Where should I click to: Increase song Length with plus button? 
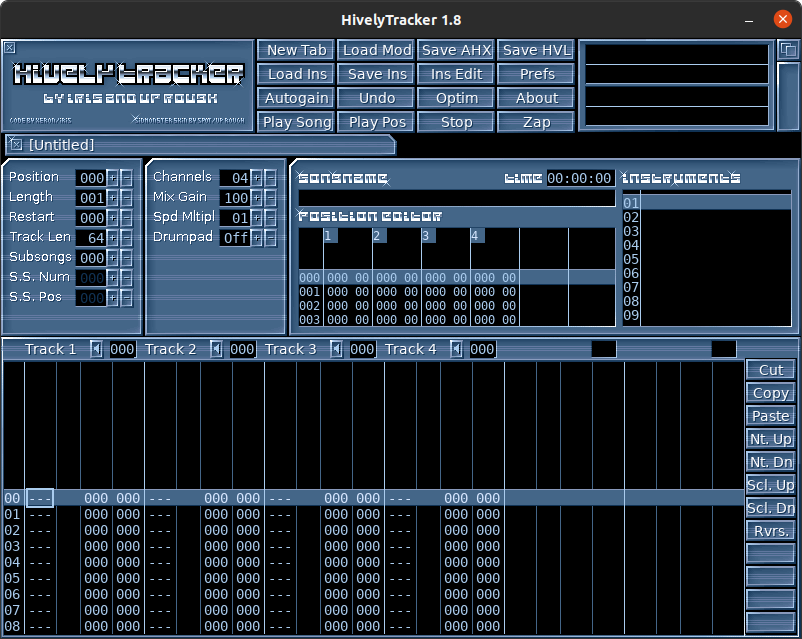coord(113,198)
